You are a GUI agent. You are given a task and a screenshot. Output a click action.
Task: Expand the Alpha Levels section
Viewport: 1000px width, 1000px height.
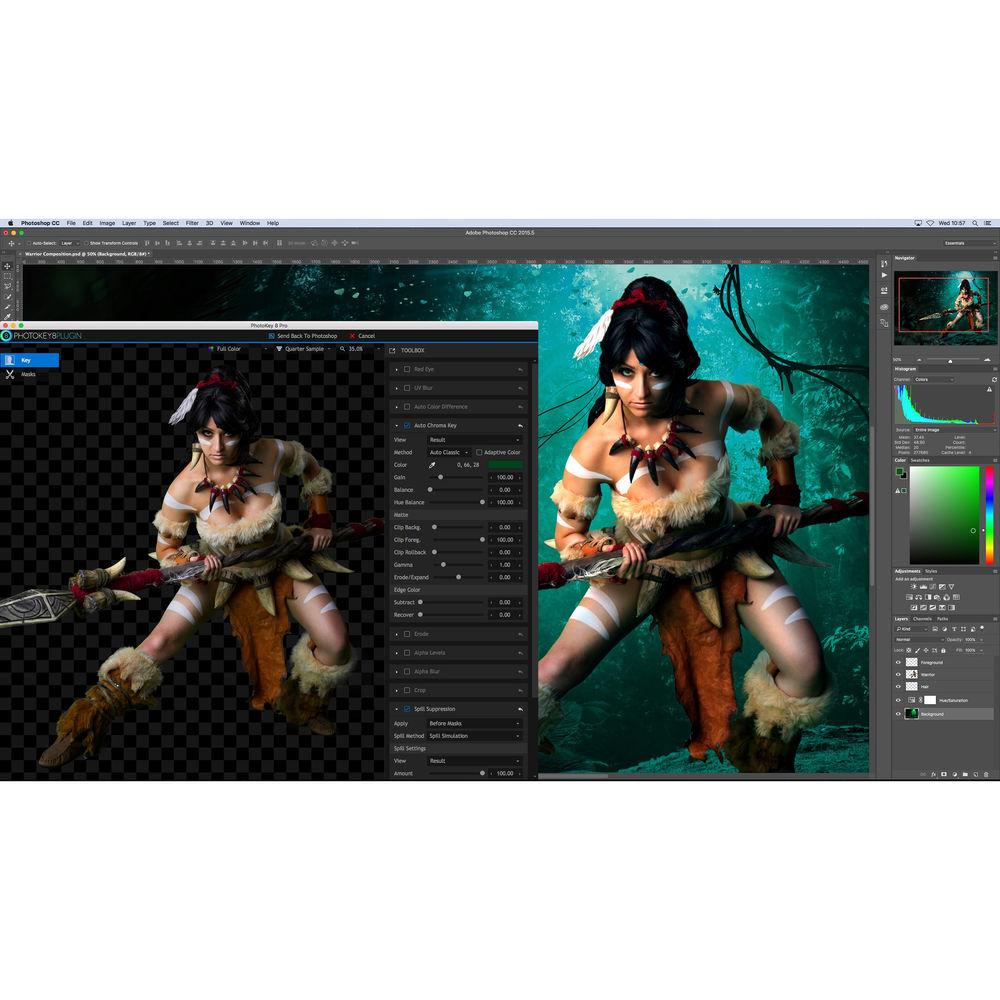point(395,653)
